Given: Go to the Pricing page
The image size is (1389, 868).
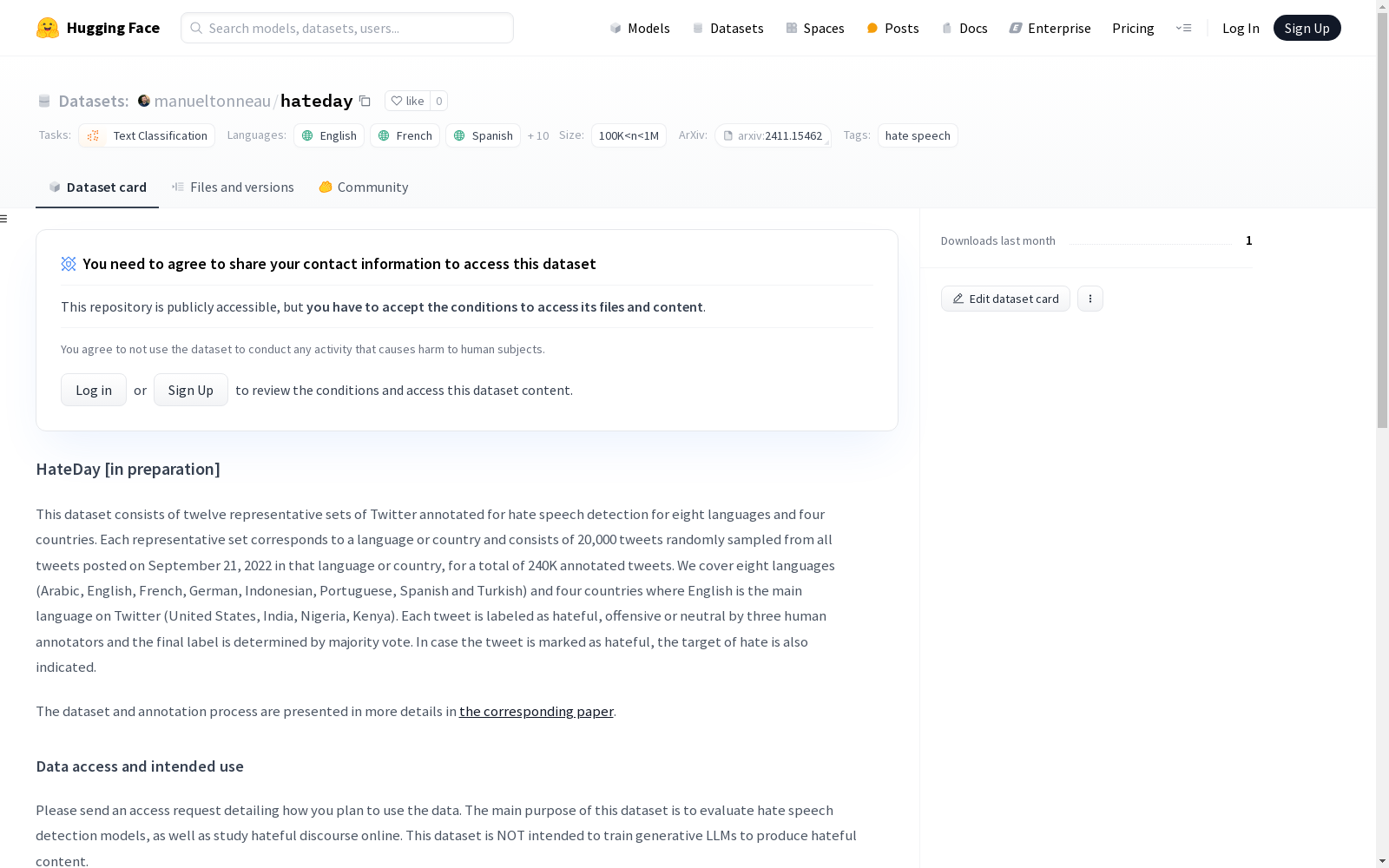Looking at the screenshot, I should (x=1133, y=28).
